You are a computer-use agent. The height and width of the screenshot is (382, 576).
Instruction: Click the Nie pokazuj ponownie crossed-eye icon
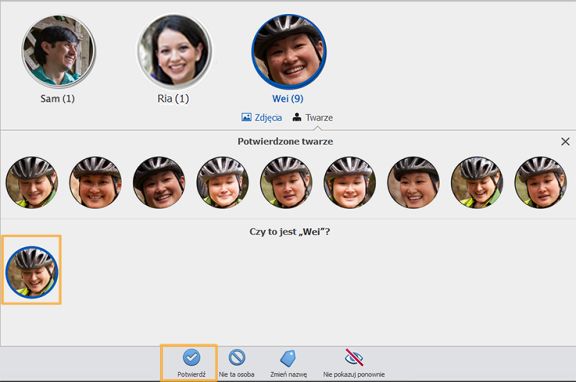pyautogui.click(x=354, y=357)
